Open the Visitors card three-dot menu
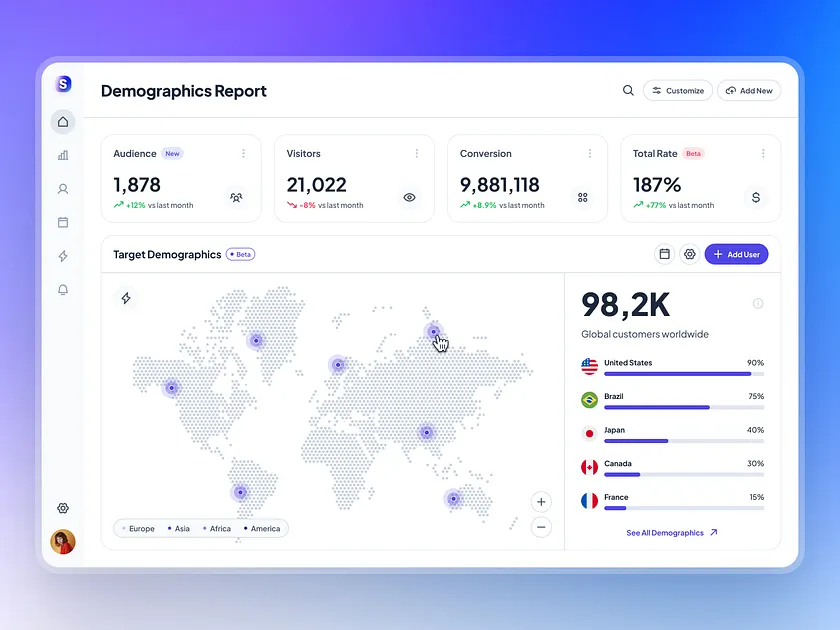 417,153
